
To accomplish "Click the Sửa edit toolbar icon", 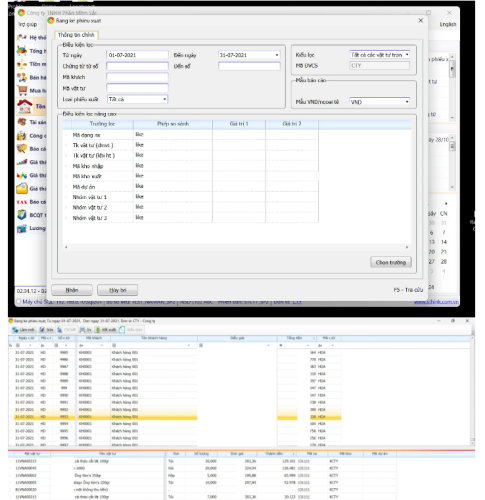I will pyautogui.click(x=42, y=330).
